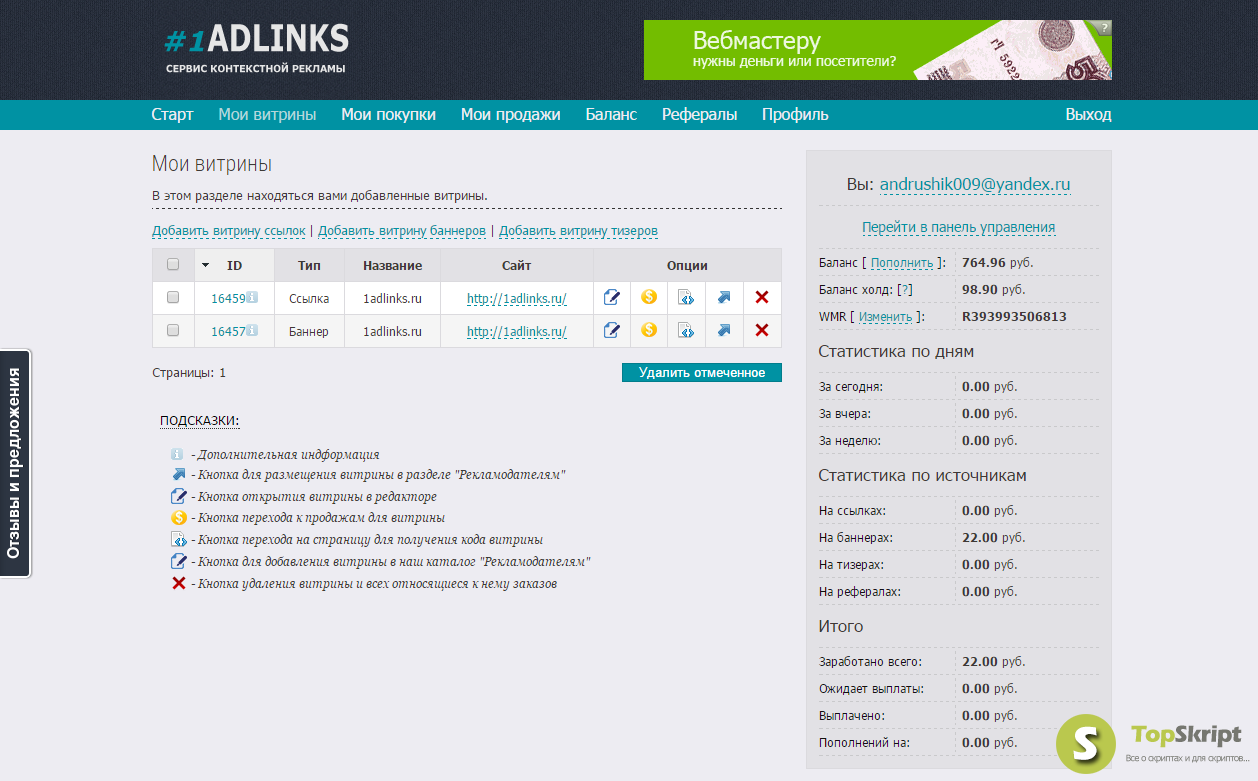Screen dimensions: 1258x781
Task: Select Баланс in the top menu
Action: [x=611, y=115]
